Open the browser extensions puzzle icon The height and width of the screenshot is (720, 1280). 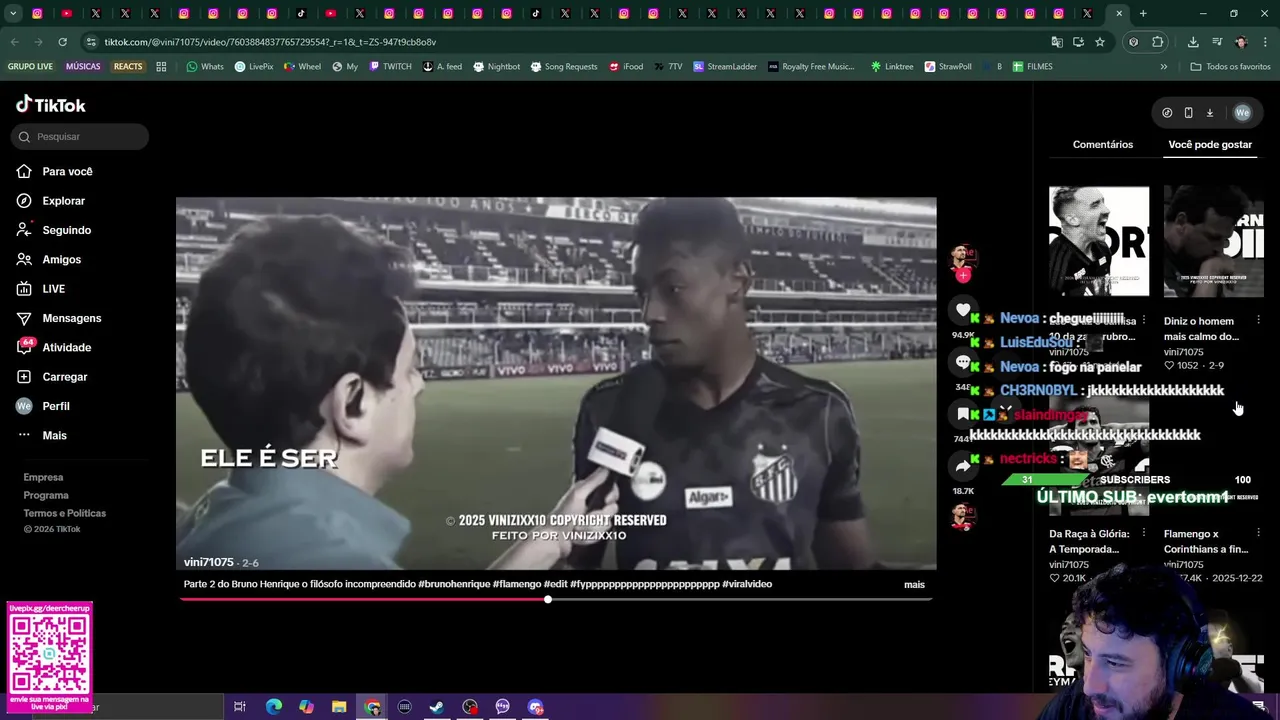point(1158,42)
